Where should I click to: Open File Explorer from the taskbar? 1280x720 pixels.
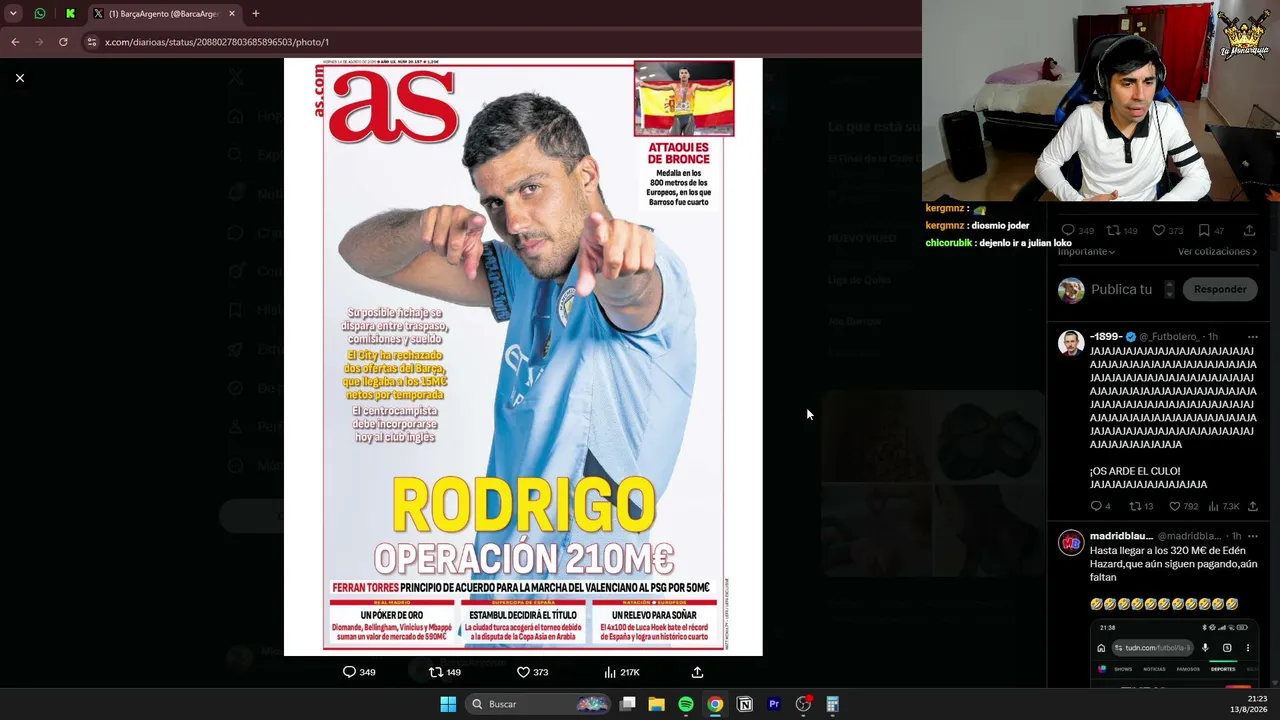coord(656,704)
